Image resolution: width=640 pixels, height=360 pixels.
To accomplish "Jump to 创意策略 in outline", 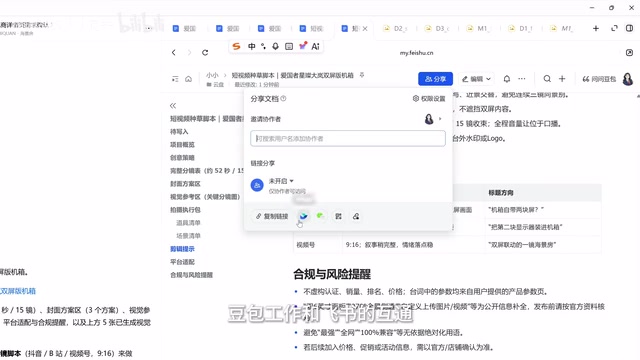I will point(182,158).
